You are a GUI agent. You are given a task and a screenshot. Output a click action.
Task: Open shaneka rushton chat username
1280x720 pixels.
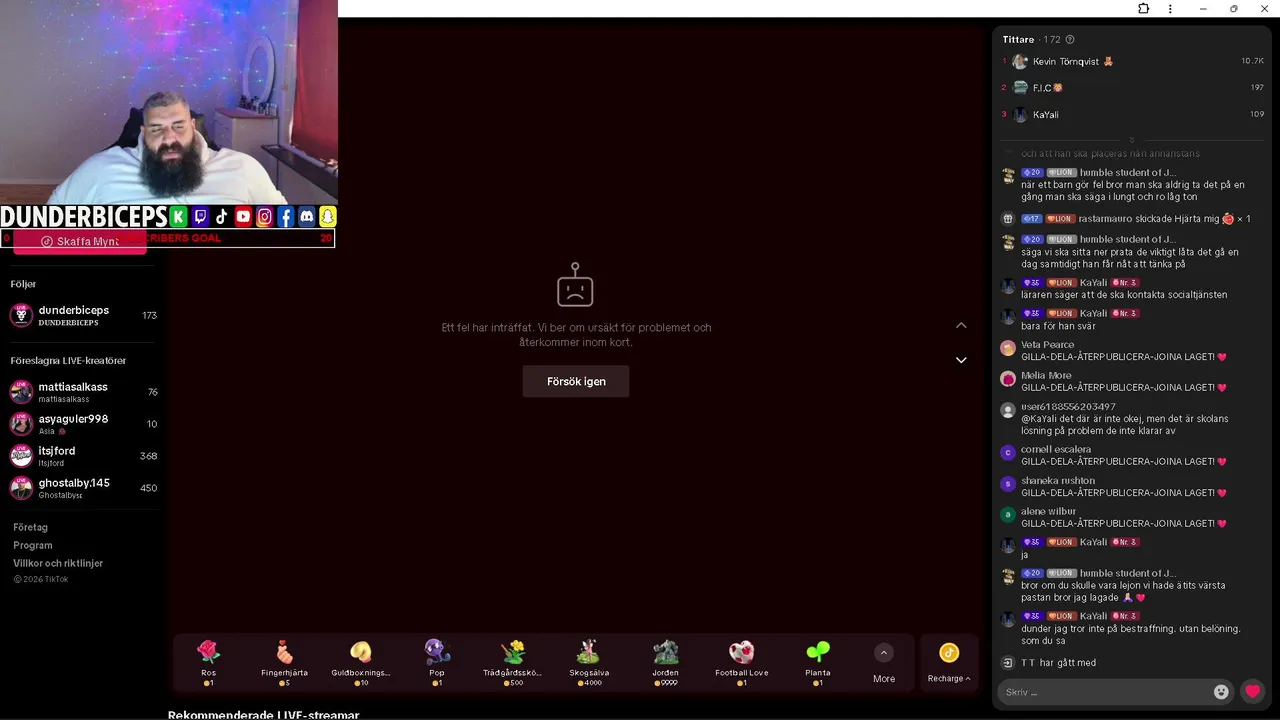[1058, 481]
